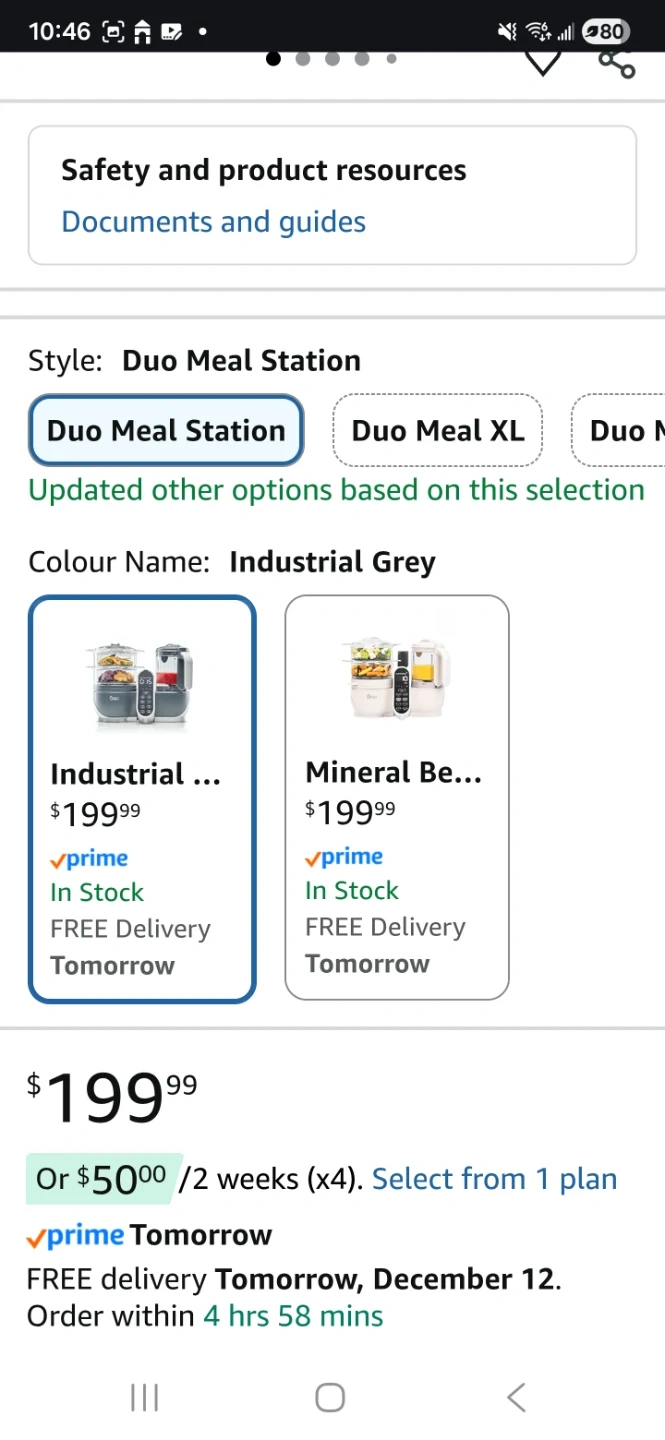Image resolution: width=665 pixels, height=1440 pixels.
Task: Tap the Industrial Grey product thumbnail image
Action: pyautogui.click(x=141, y=681)
